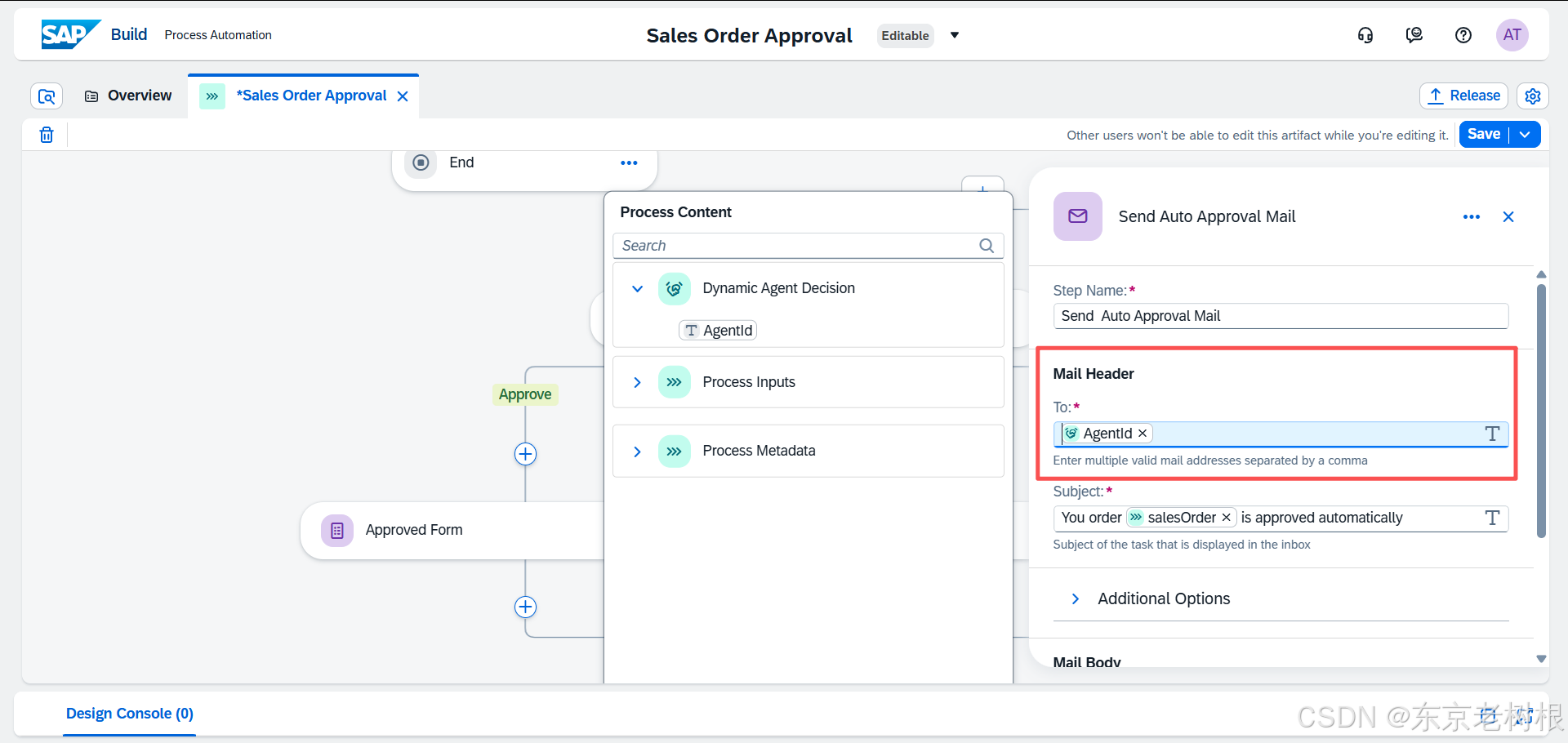Viewport: 1568px width, 743px height.
Task: Click the Approved Form step icon
Action: (337, 531)
